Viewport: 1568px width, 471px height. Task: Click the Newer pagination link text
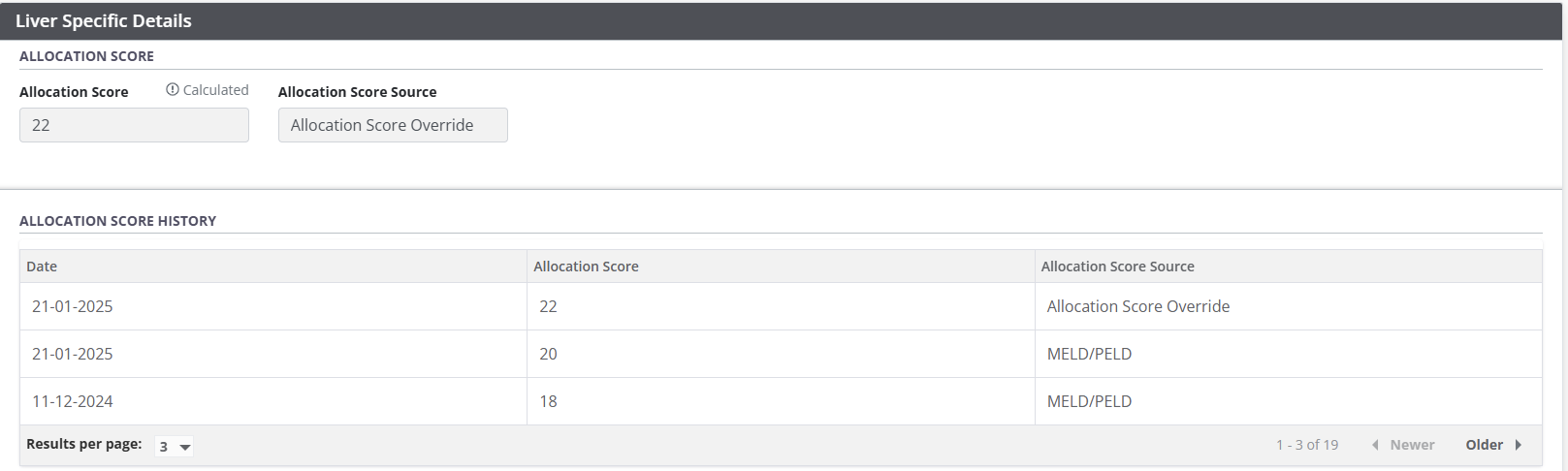1412,445
